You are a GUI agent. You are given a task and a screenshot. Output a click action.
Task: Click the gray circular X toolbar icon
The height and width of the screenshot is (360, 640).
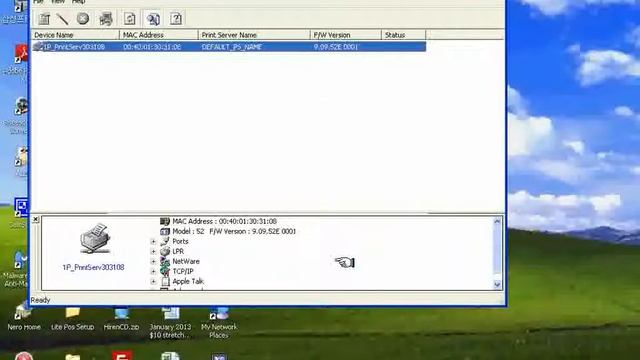(83, 19)
